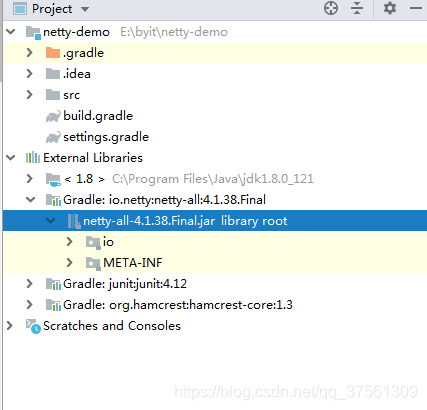Click the Project panel window icon
The width and height of the screenshot is (427, 410).
[20, 9]
